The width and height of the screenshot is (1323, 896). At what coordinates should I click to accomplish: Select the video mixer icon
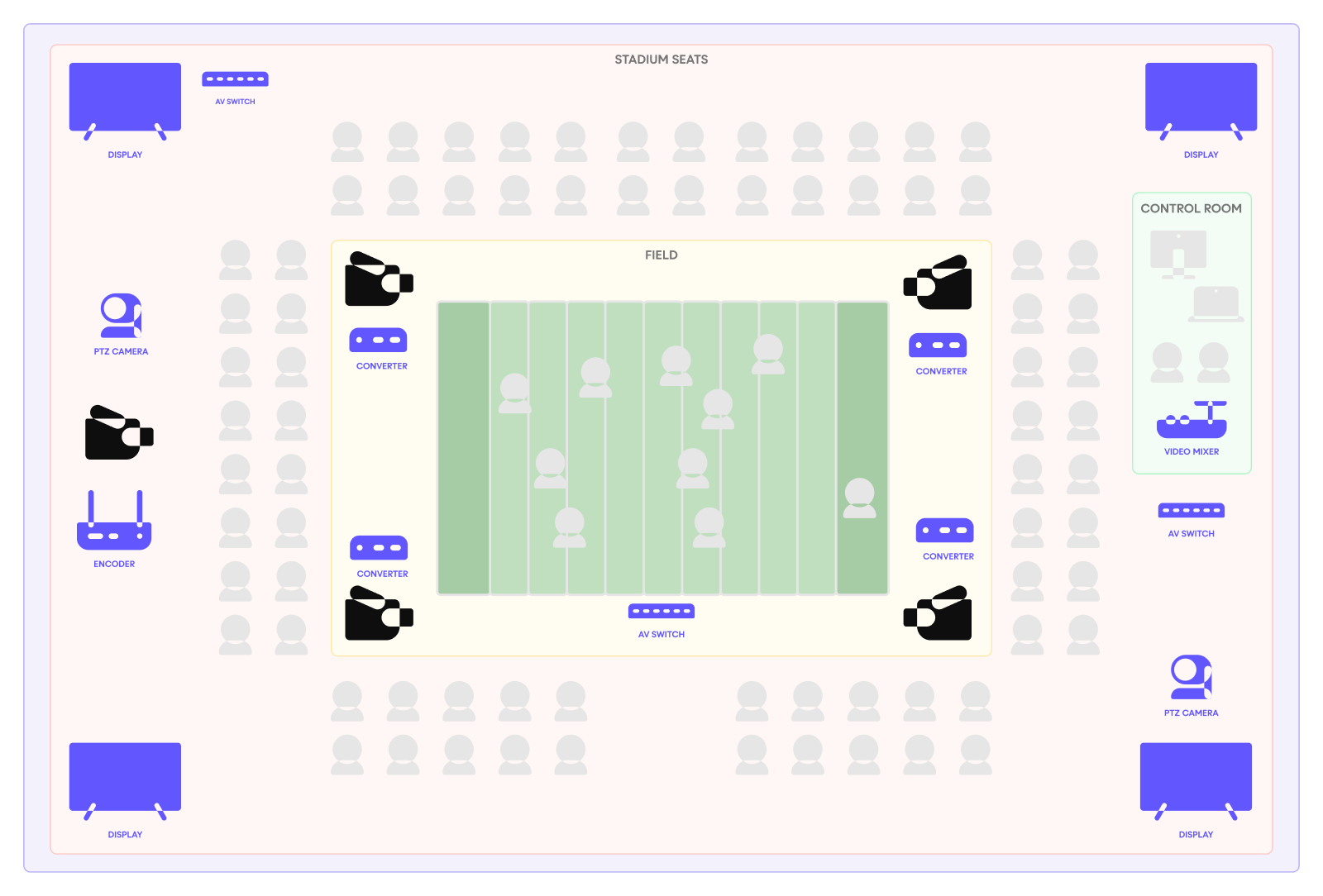pos(1192,420)
